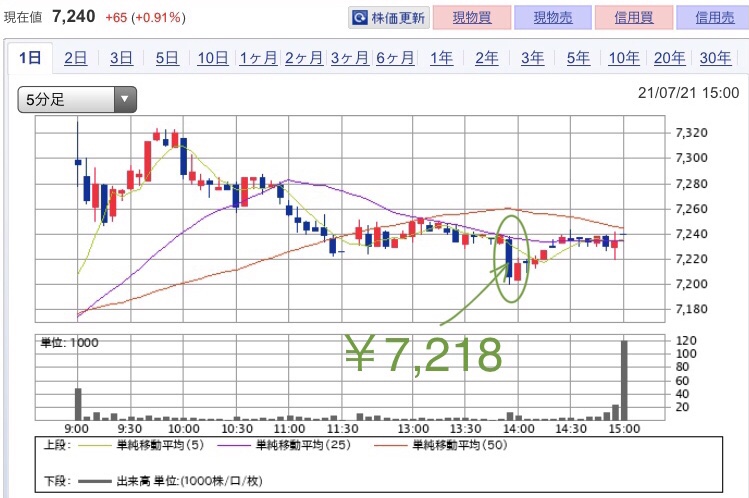Switch to the 2年 chart tab
Viewport: 749px width, 498px height.
(x=487, y=58)
